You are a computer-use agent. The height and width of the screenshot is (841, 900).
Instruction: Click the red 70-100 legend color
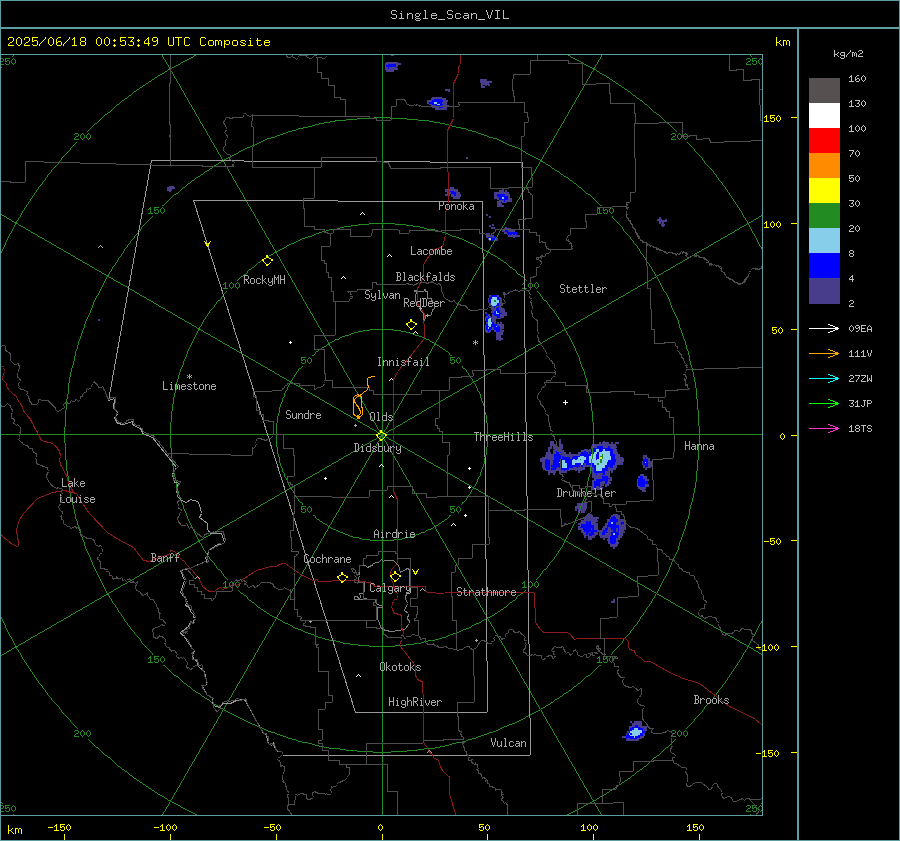coord(824,141)
